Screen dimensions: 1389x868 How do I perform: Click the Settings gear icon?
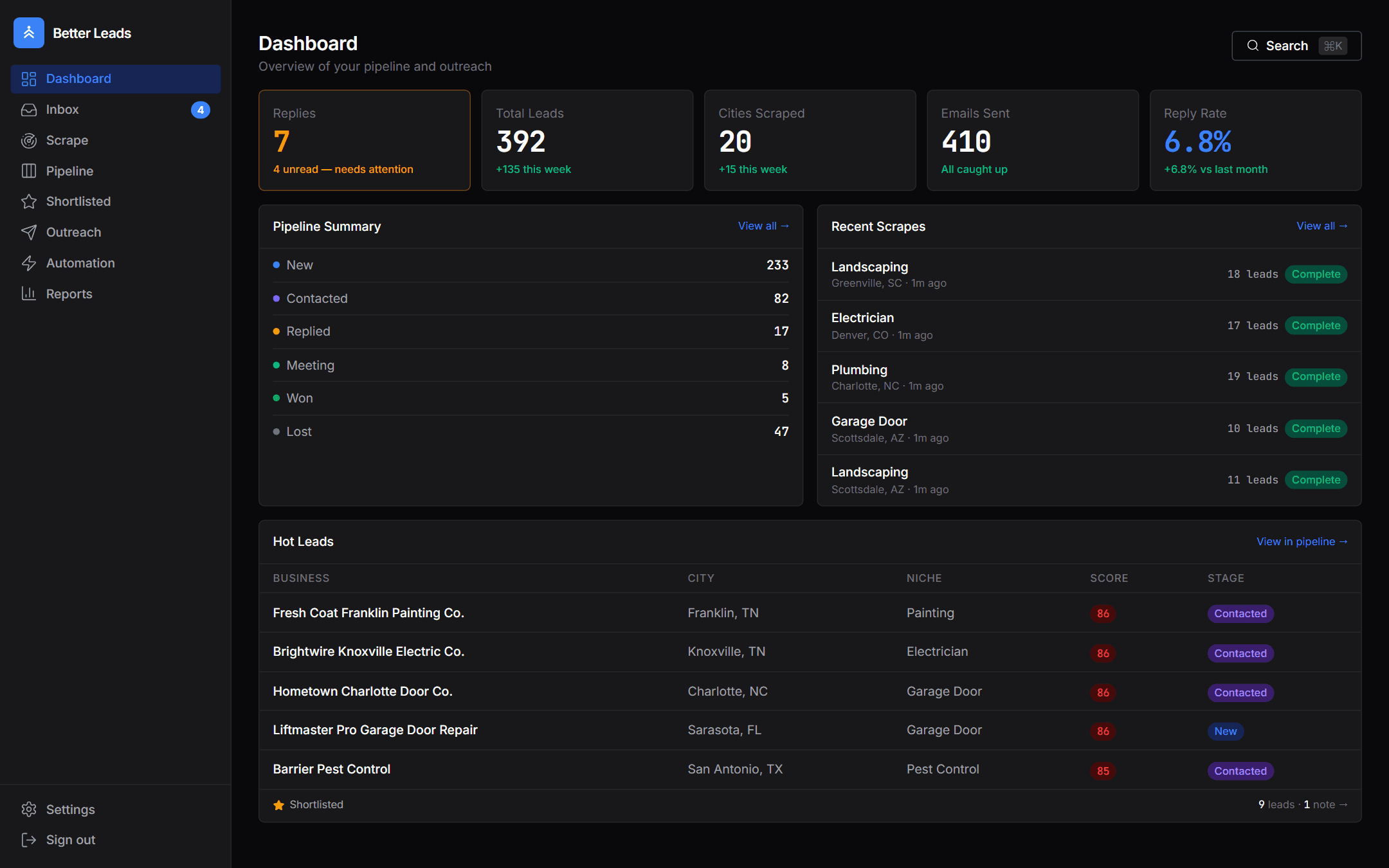(29, 809)
